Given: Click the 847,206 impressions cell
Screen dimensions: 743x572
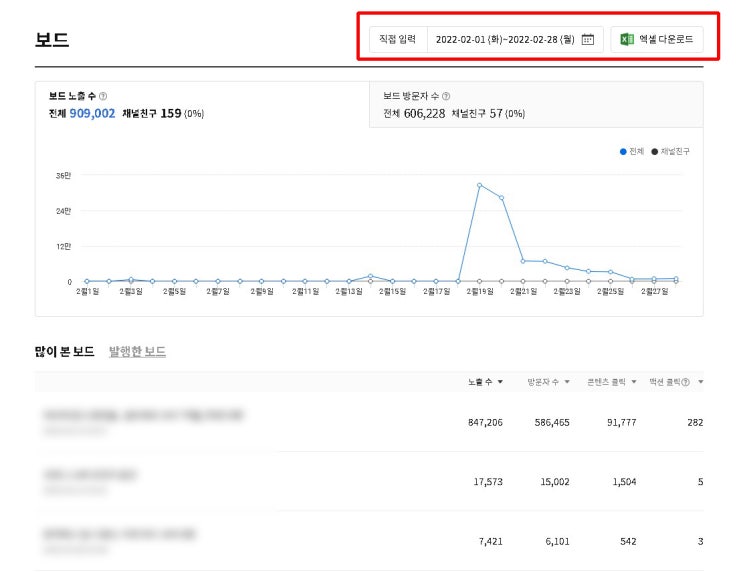Looking at the screenshot, I should [485, 422].
